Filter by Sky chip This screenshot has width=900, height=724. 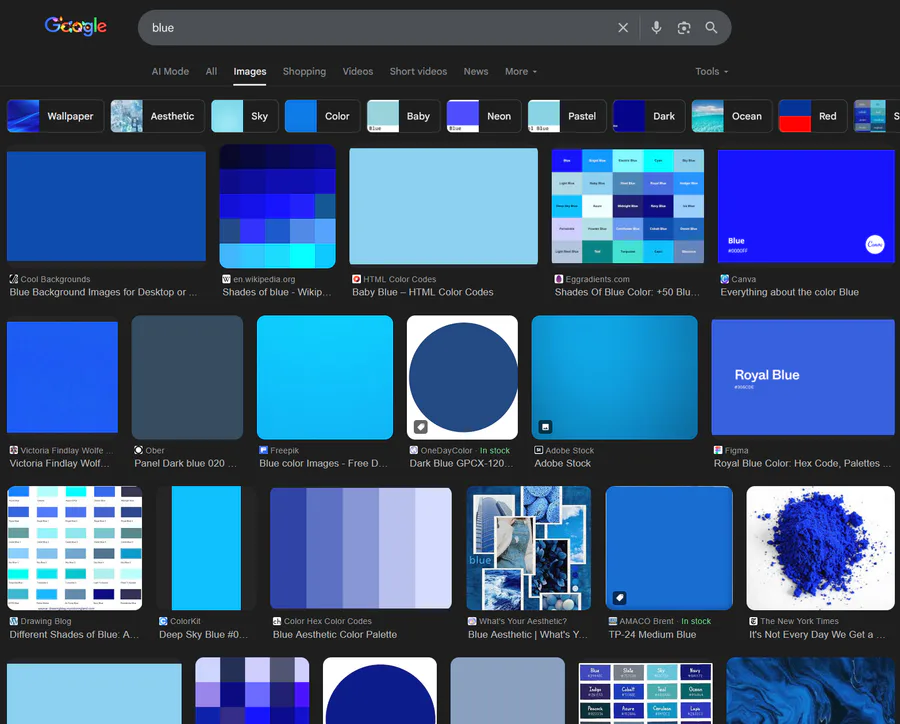click(245, 116)
